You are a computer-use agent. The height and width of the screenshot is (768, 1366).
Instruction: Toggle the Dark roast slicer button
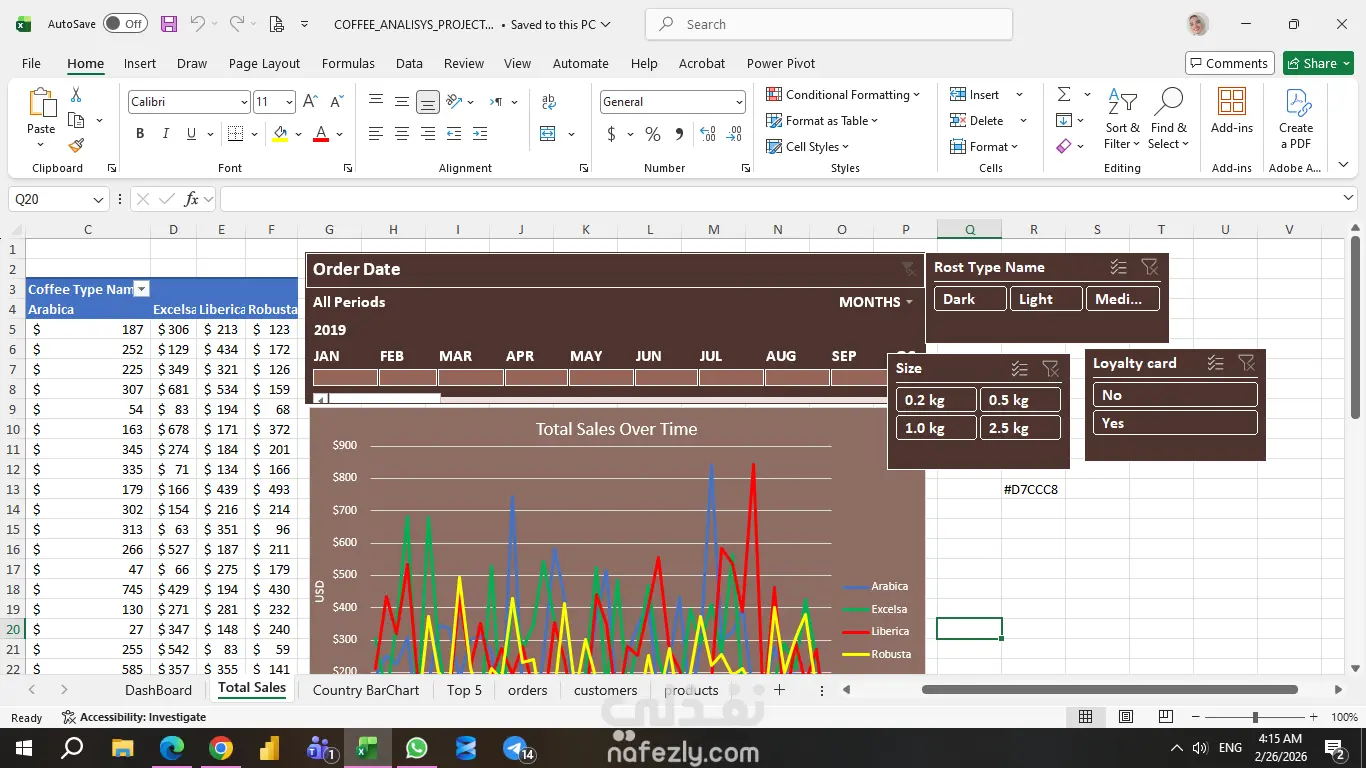click(970, 299)
